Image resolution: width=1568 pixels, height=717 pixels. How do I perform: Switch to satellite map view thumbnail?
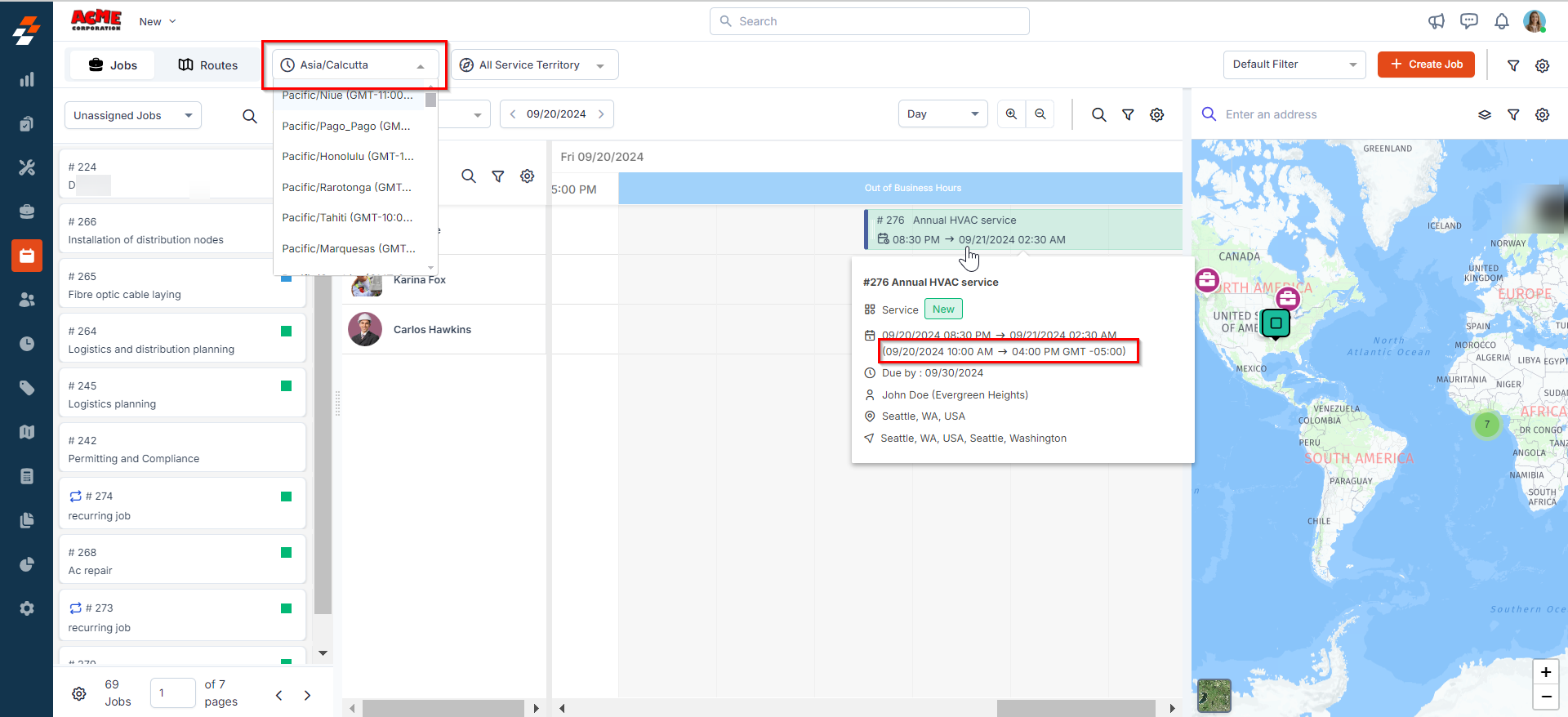coord(1214,696)
